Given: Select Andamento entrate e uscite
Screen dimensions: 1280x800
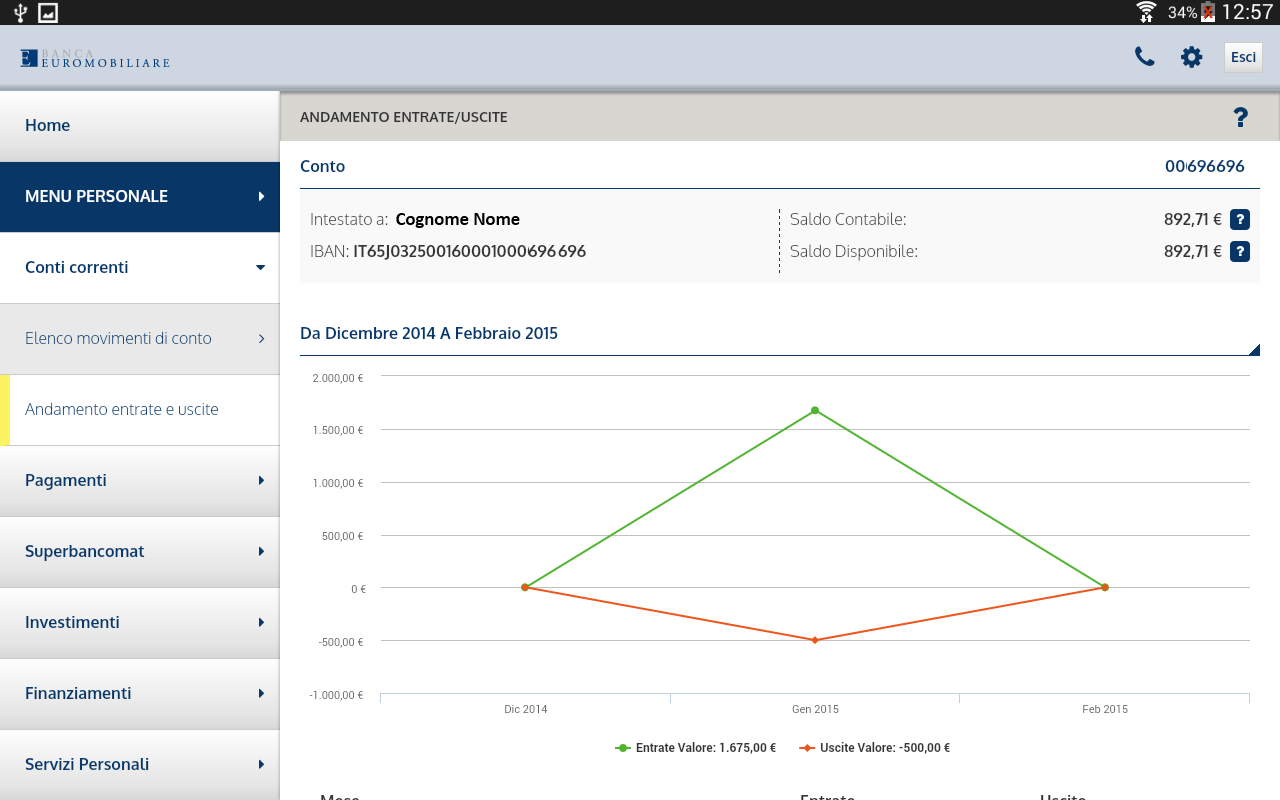Looking at the screenshot, I should [140, 410].
